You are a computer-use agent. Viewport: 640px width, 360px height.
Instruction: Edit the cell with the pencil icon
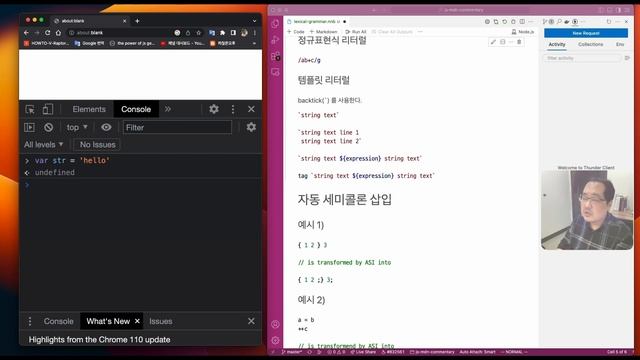[493, 42]
